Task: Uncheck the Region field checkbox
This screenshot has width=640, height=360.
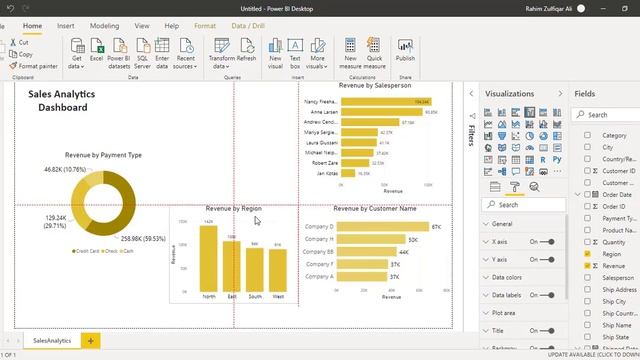Action: click(587, 253)
